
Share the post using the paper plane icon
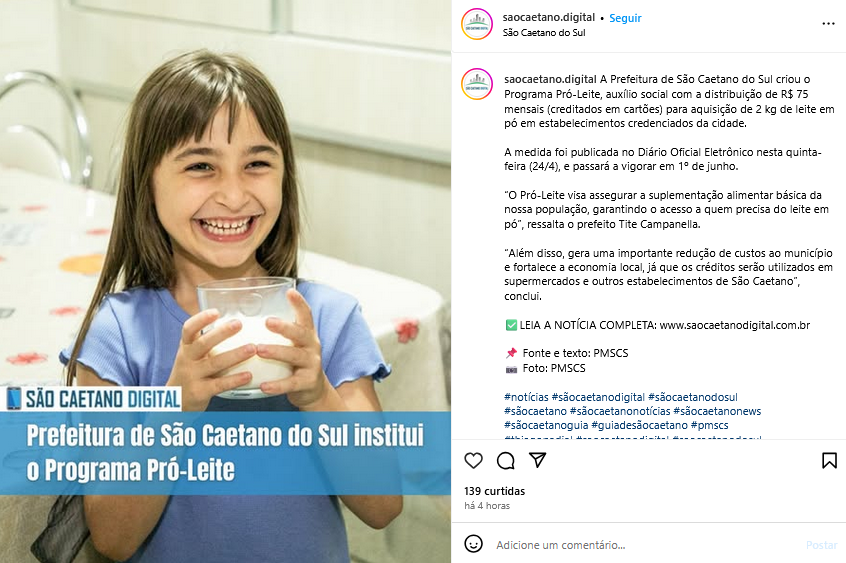pyautogui.click(x=537, y=460)
